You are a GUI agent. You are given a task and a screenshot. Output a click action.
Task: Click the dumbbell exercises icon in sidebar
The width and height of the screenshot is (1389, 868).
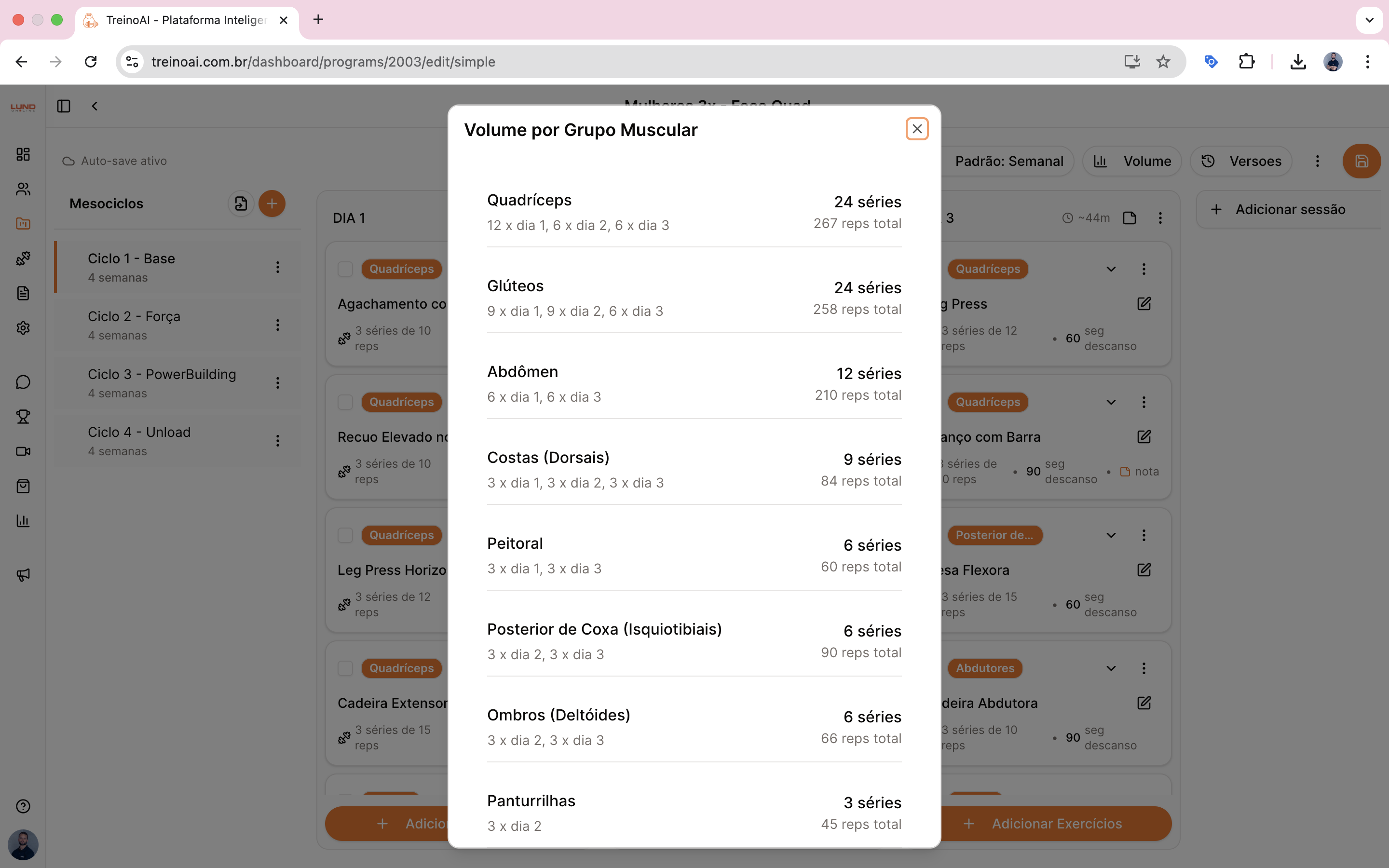click(23, 258)
